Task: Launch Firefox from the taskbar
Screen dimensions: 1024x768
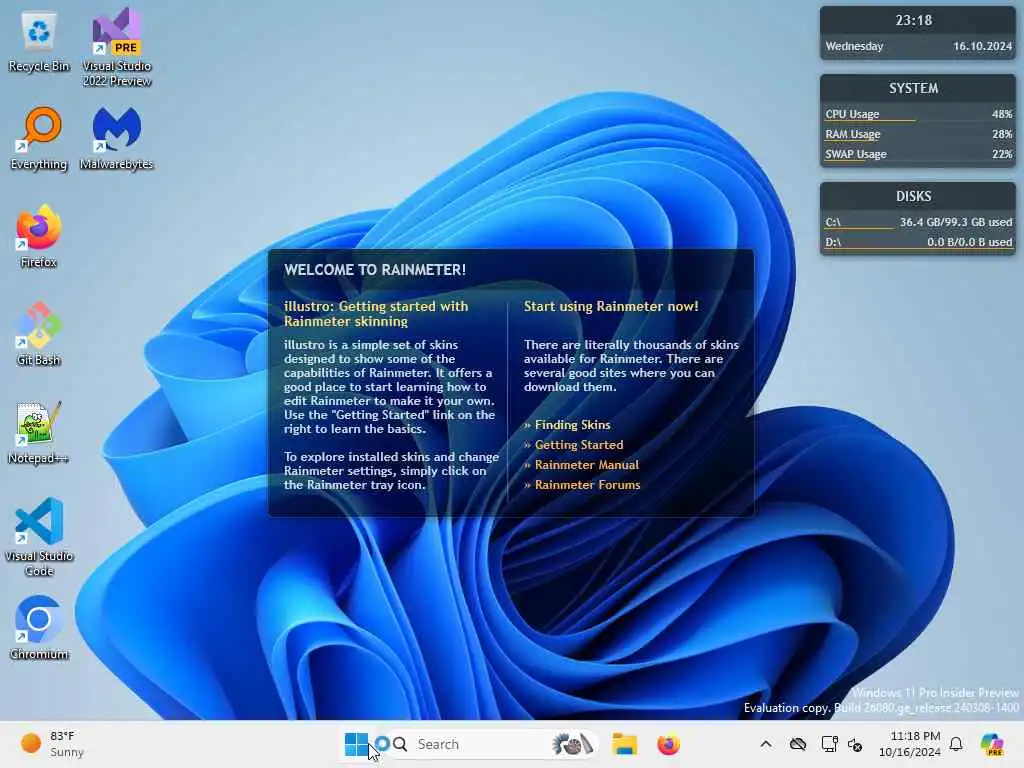Action: 668,744
